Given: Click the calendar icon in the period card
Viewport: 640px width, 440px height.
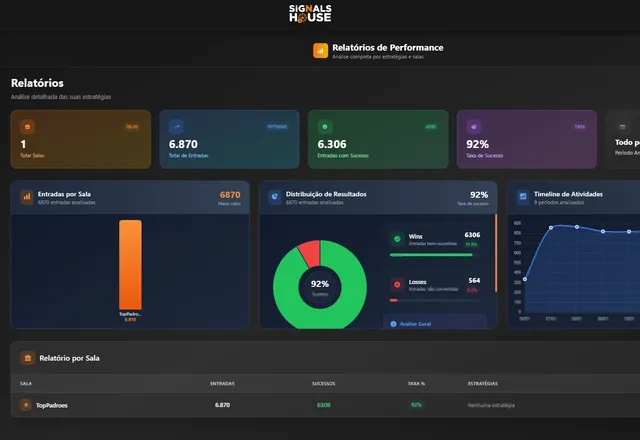Looking at the screenshot, I should 622,127.
